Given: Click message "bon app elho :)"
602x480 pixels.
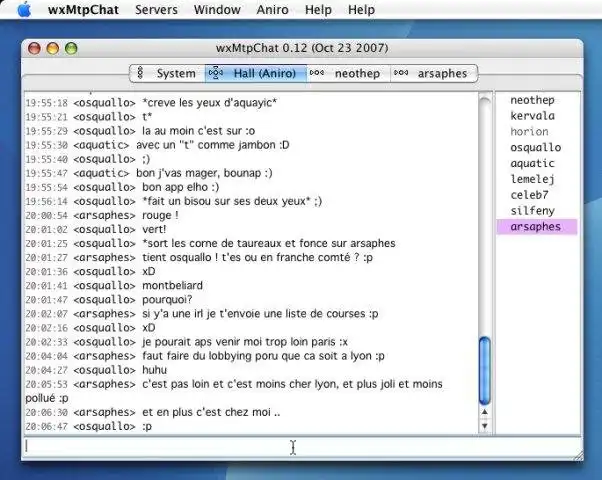Looking at the screenshot, I should (x=180, y=187).
